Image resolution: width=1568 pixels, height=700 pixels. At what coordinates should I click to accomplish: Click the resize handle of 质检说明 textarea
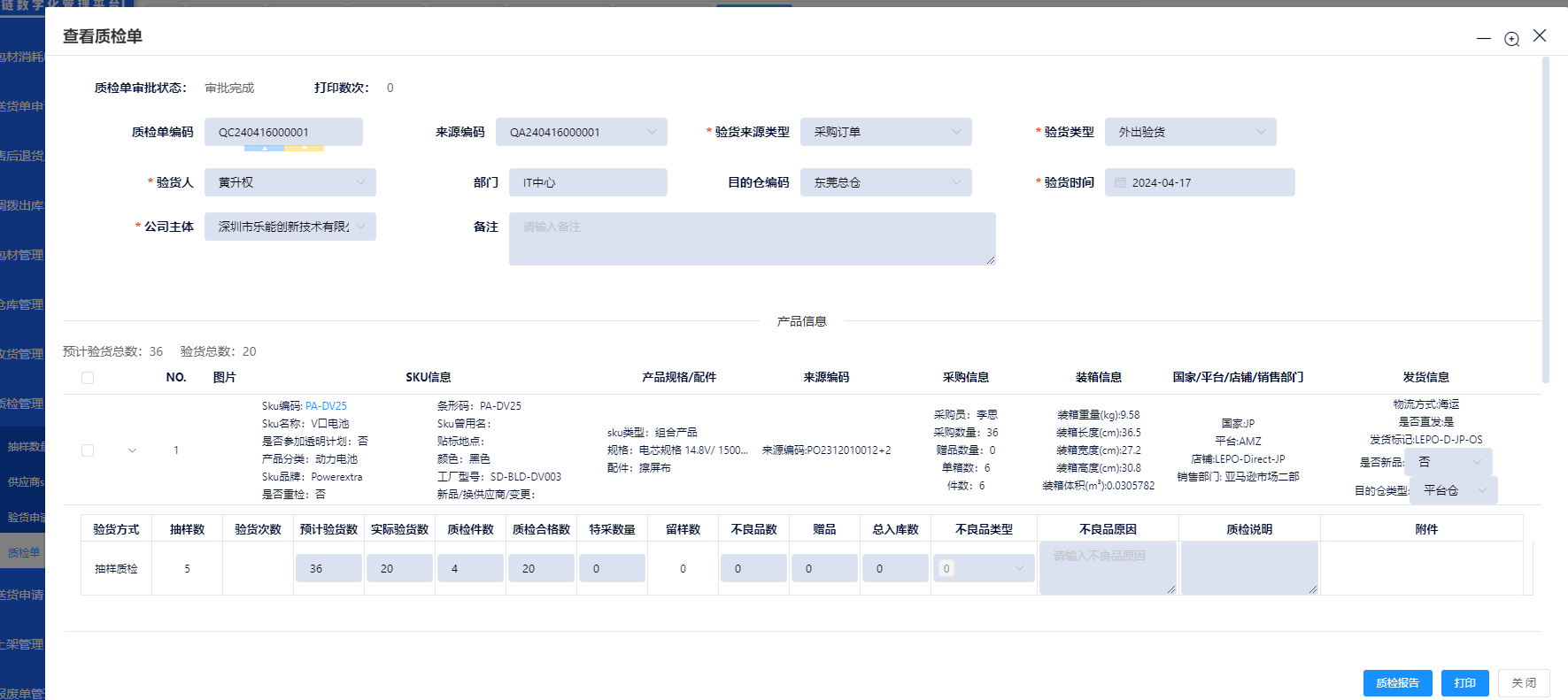1312,588
